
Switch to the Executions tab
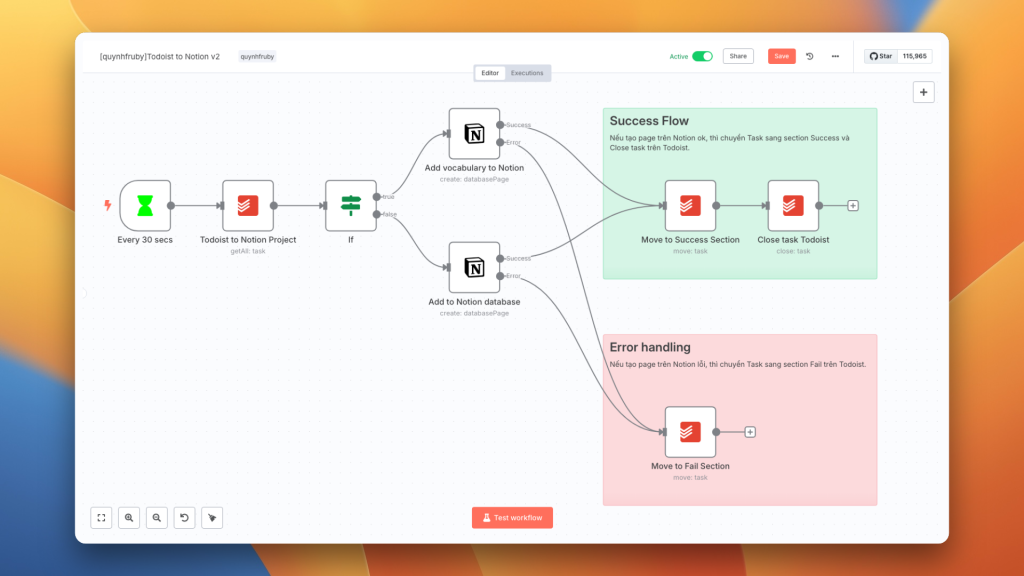click(527, 73)
